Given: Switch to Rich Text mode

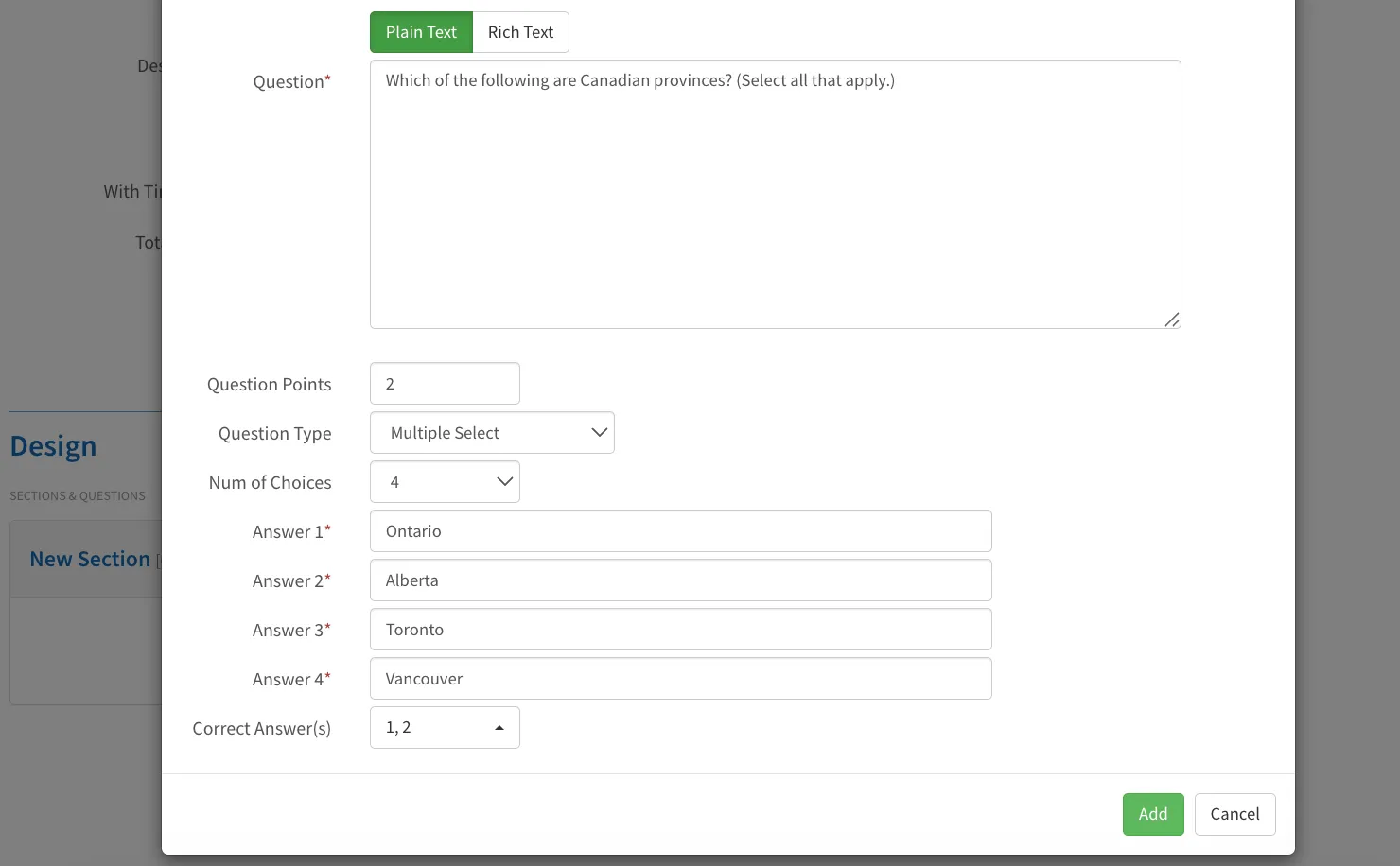Looking at the screenshot, I should 520,32.
